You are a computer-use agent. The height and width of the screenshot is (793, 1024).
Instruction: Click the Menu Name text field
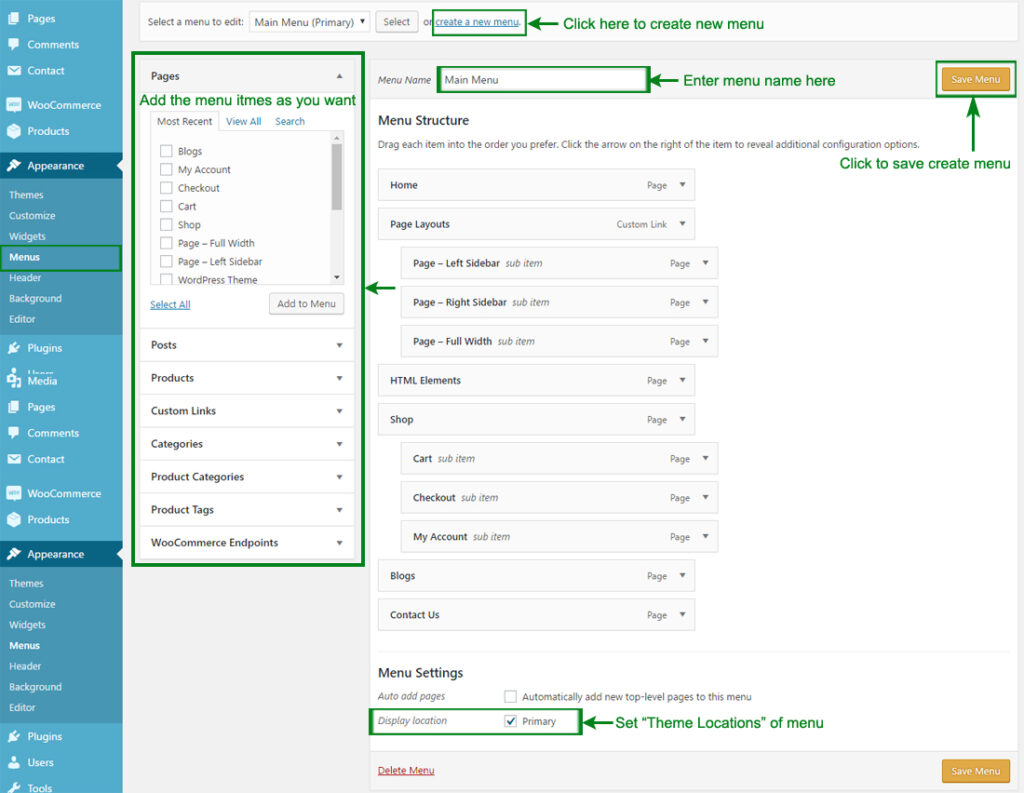(x=543, y=80)
